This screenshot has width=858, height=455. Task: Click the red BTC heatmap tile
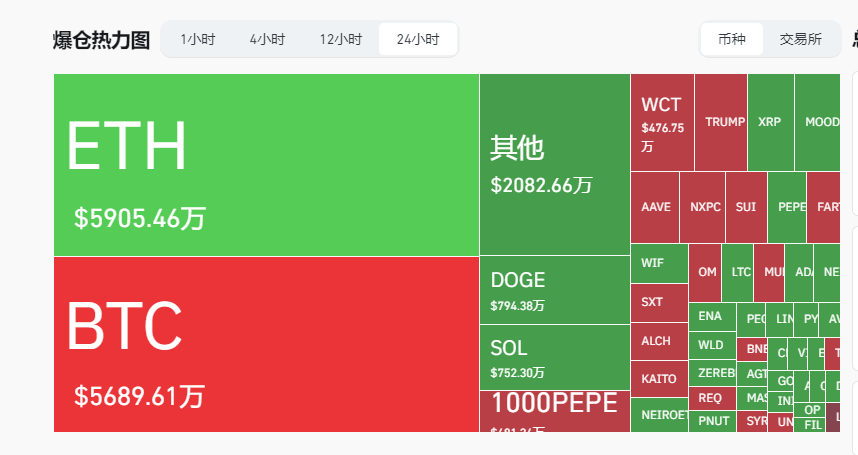pyautogui.click(x=266, y=344)
